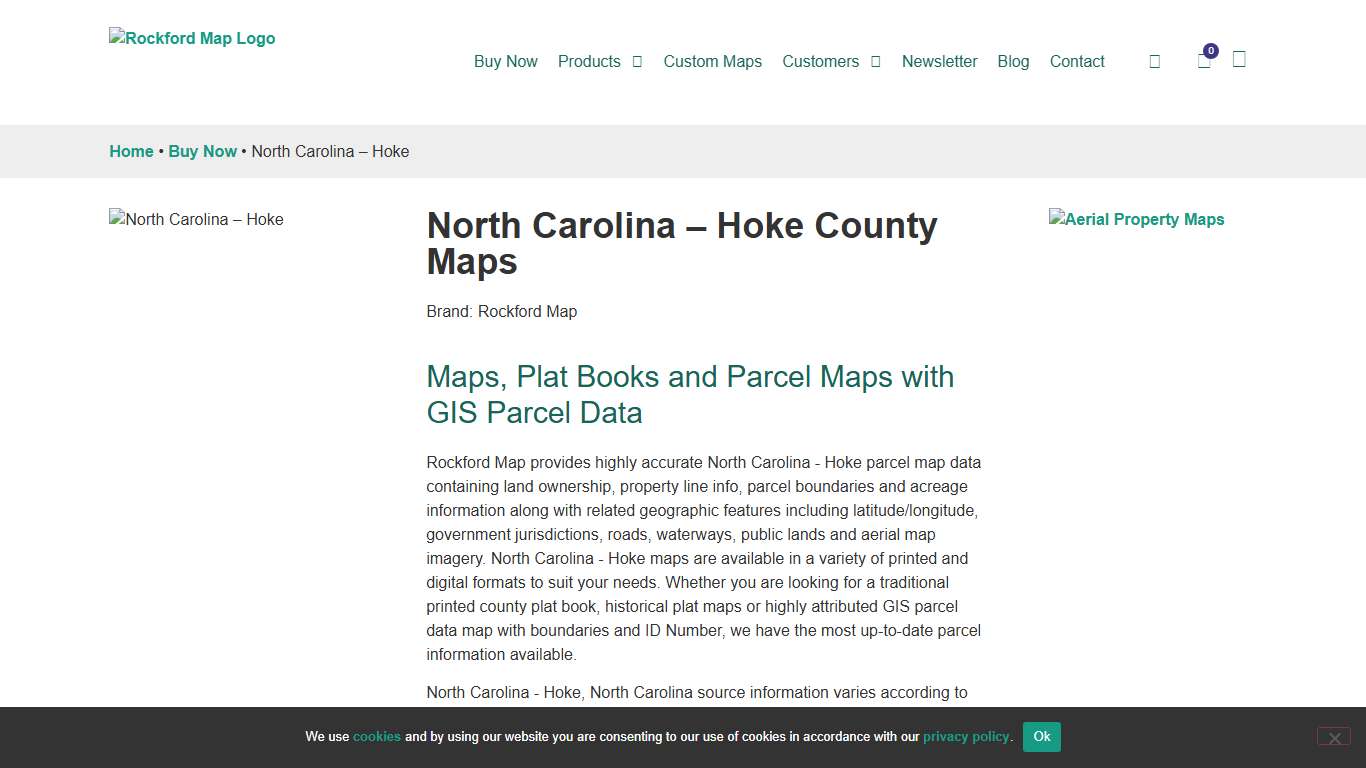1366x768 pixels.
Task: Open Buy Now in the navigation bar
Action: point(505,61)
